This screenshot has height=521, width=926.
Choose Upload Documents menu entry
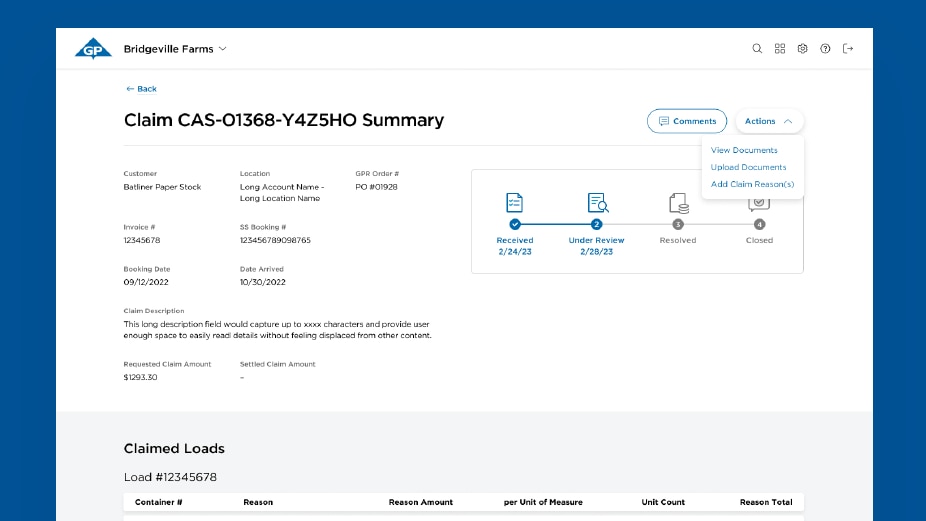pos(748,167)
